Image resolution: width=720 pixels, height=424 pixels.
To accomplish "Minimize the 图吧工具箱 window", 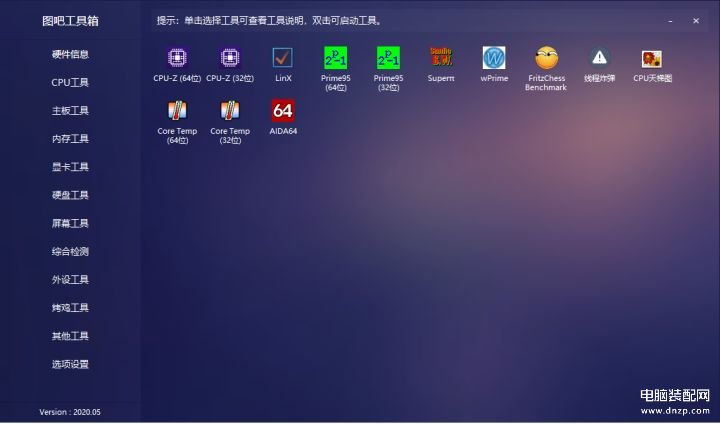I will click(670, 21).
